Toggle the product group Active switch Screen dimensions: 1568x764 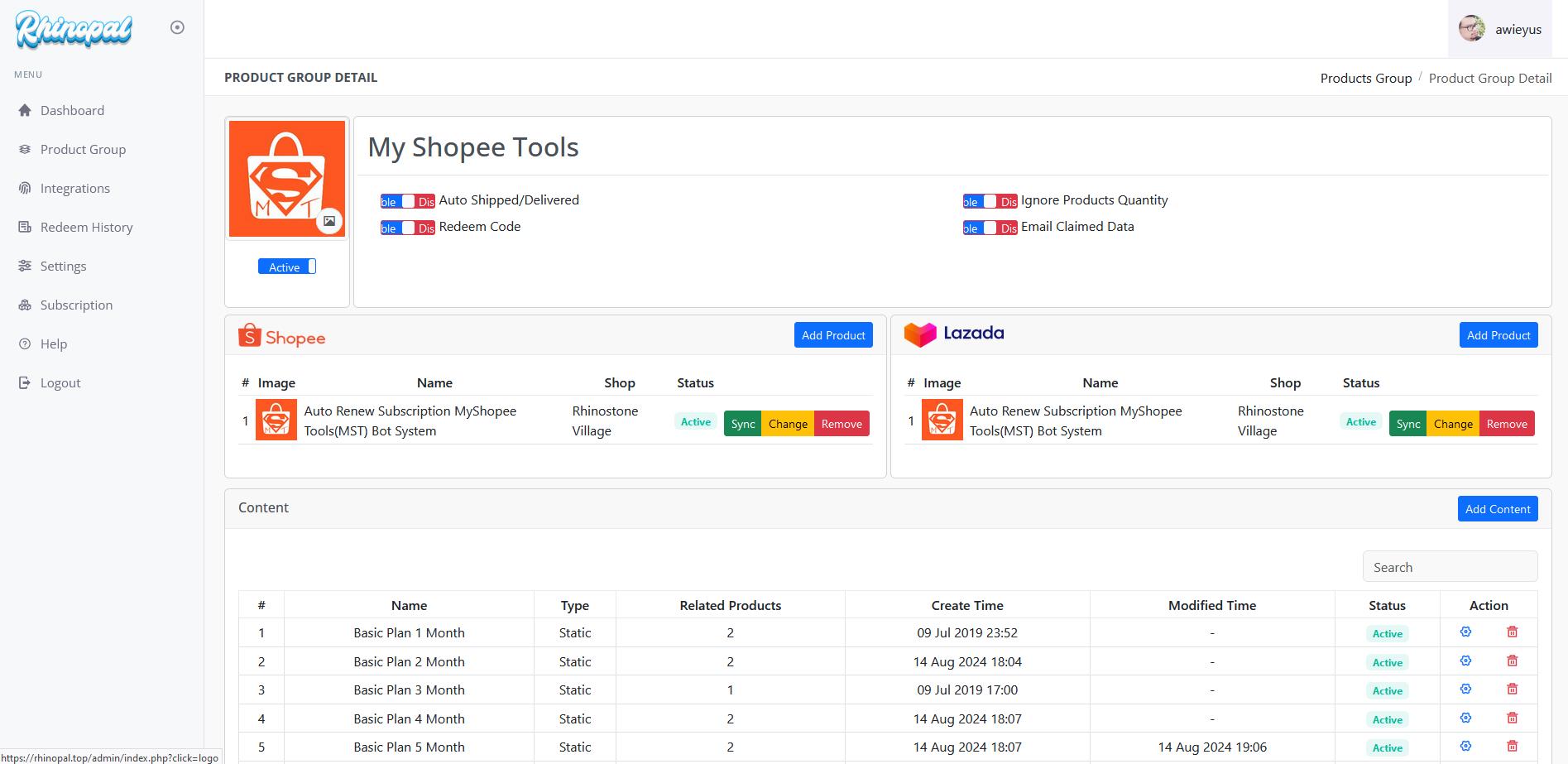pyautogui.click(x=287, y=267)
